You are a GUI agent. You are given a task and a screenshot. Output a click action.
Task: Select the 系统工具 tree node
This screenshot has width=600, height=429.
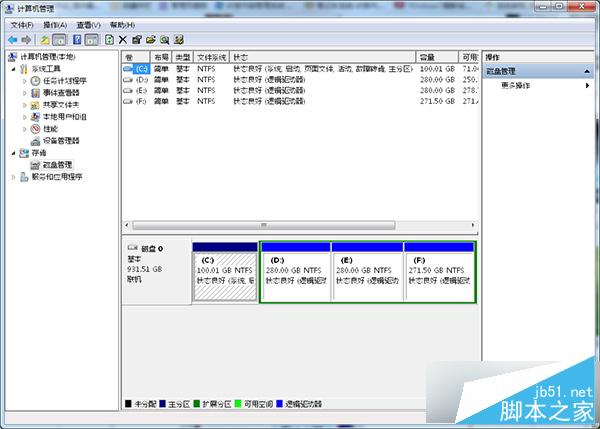click(46, 69)
